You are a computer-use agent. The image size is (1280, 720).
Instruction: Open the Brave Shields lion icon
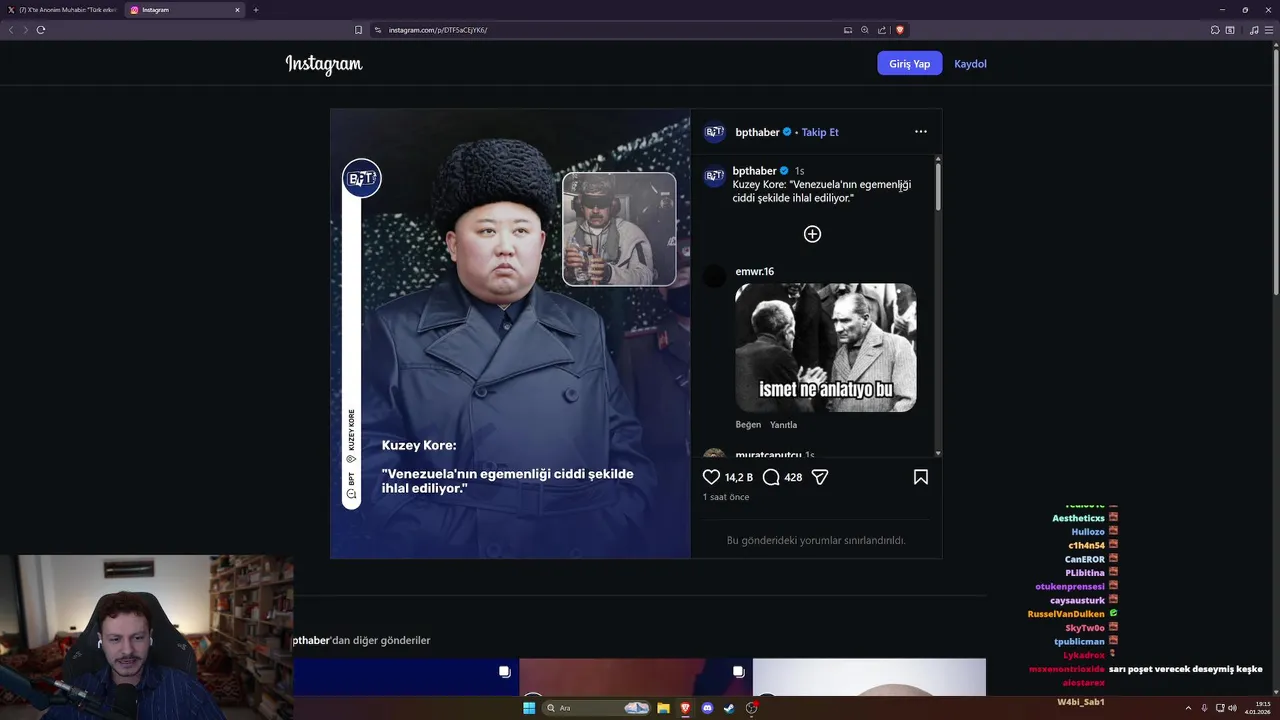[899, 30]
